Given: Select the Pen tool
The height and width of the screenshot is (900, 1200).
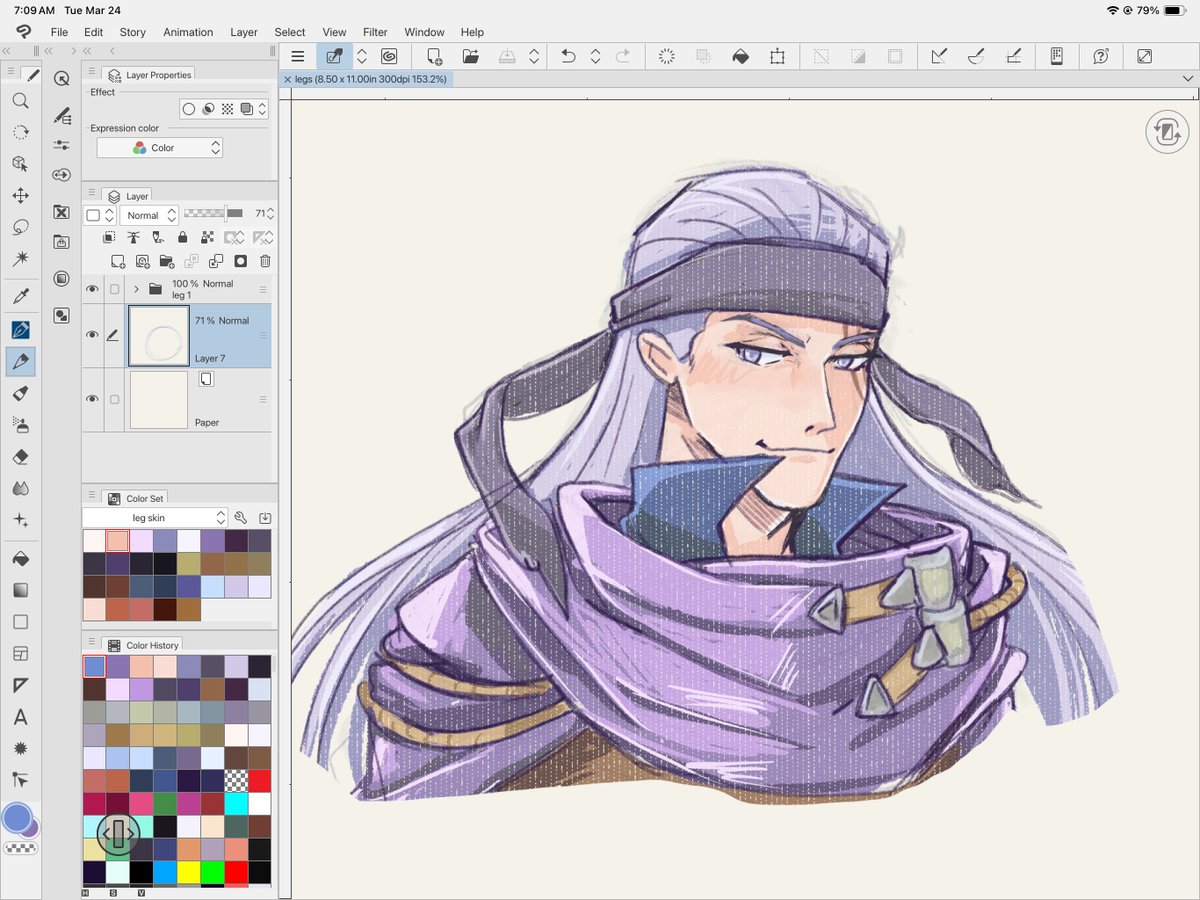Looking at the screenshot, I should (20, 329).
